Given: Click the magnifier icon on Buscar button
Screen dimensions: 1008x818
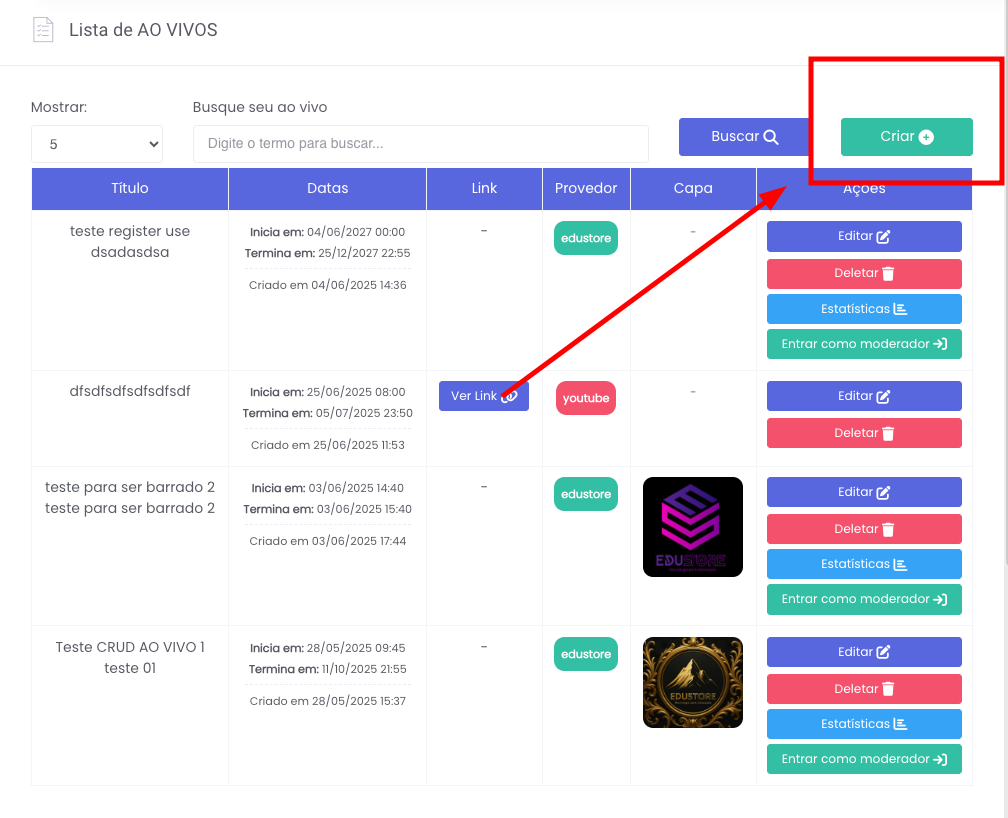Looking at the screenshot, I should [770, 137].
